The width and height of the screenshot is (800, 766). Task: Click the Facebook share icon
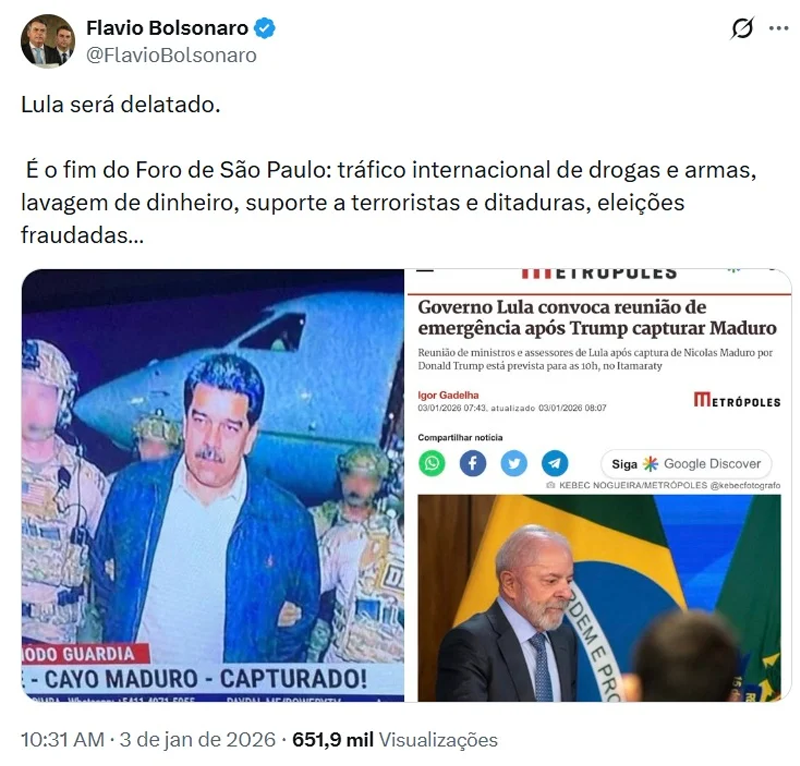472,463
